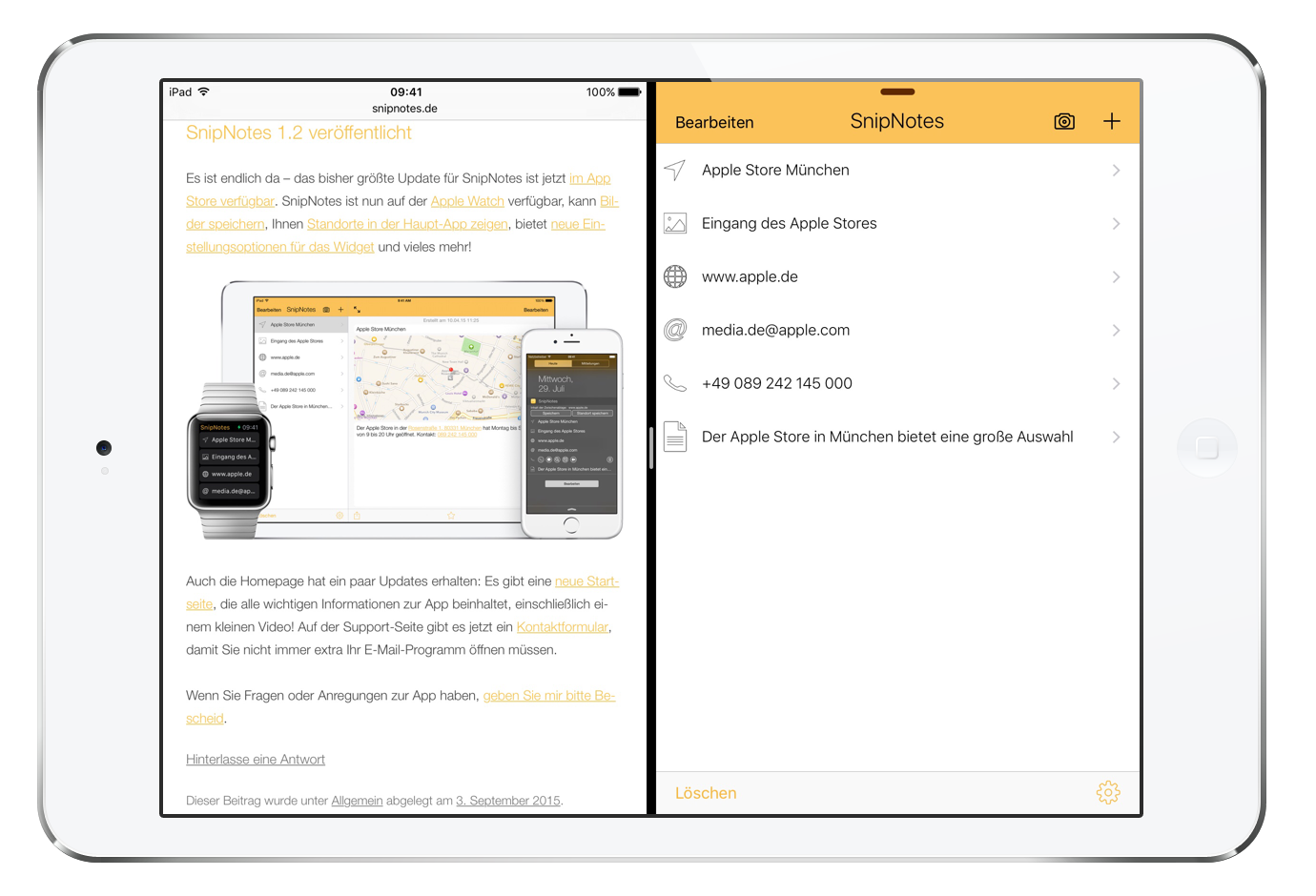Select the Eingang des Apple Stores note

pyautogui.click(x=790, y=223)
